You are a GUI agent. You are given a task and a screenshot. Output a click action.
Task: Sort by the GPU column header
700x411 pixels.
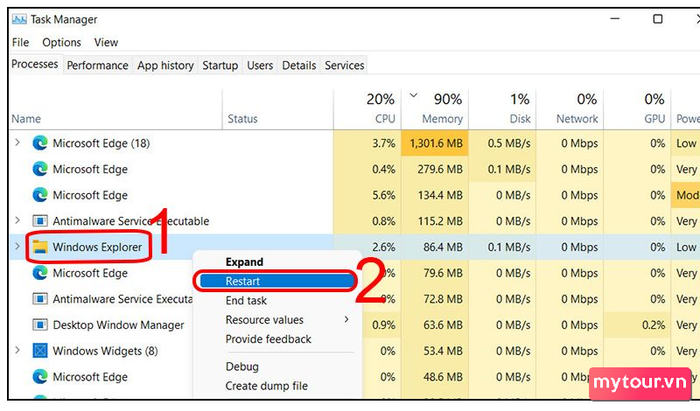pos(654,119)
